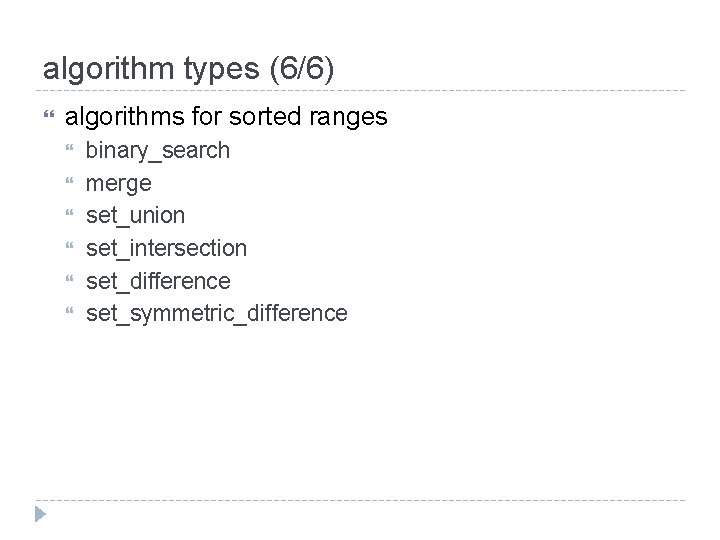Click the bullet marker beside merge
This screenshot has width=720, height=540.
(69, 184)
